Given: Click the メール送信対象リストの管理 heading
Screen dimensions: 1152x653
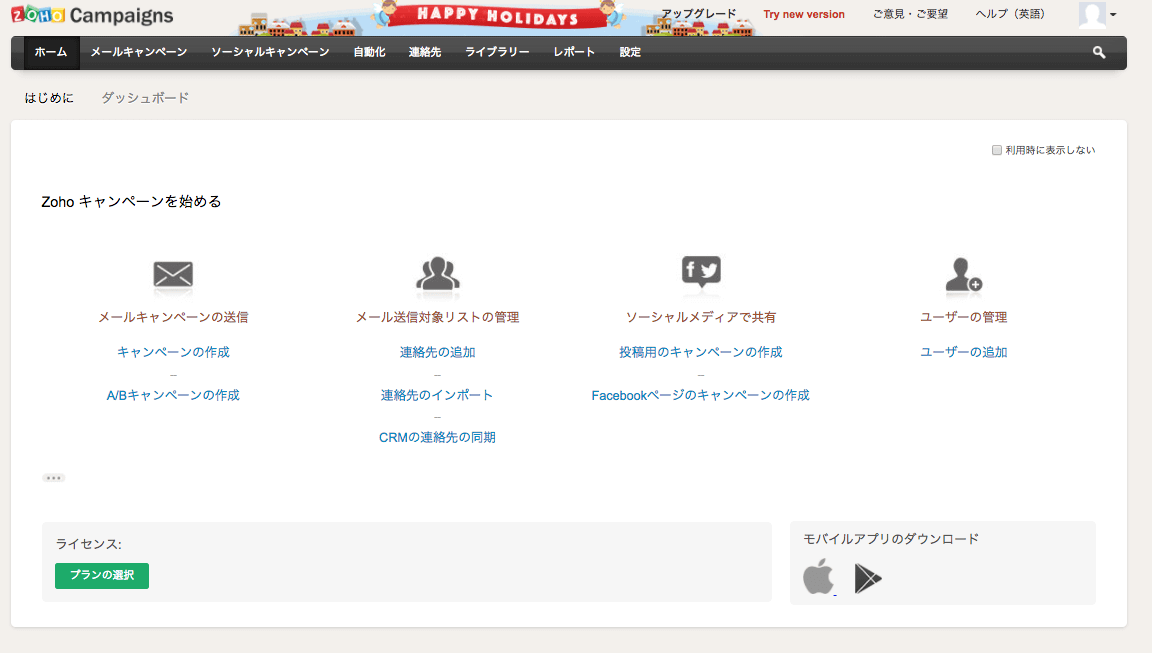Looking at the screenshot, I should (437, 317).
